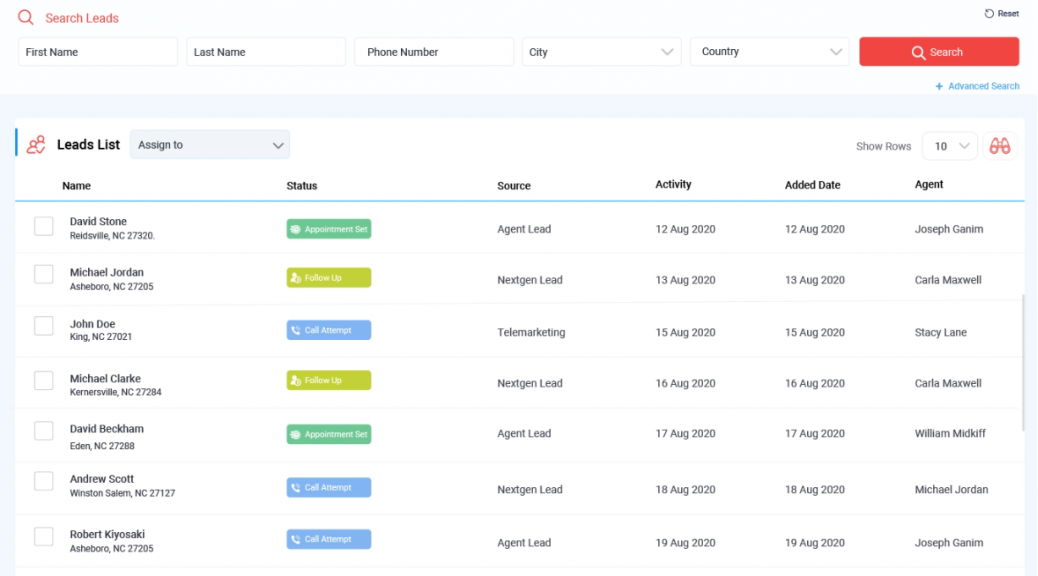Click Michael Jordan in the Agent column
Screen dimensions: 1038x576
click(951, 490)
